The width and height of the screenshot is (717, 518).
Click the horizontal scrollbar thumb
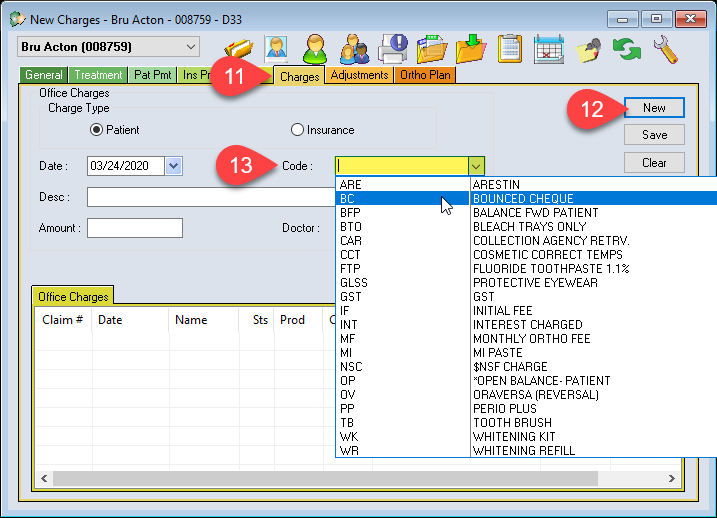(x=325, y=479)
